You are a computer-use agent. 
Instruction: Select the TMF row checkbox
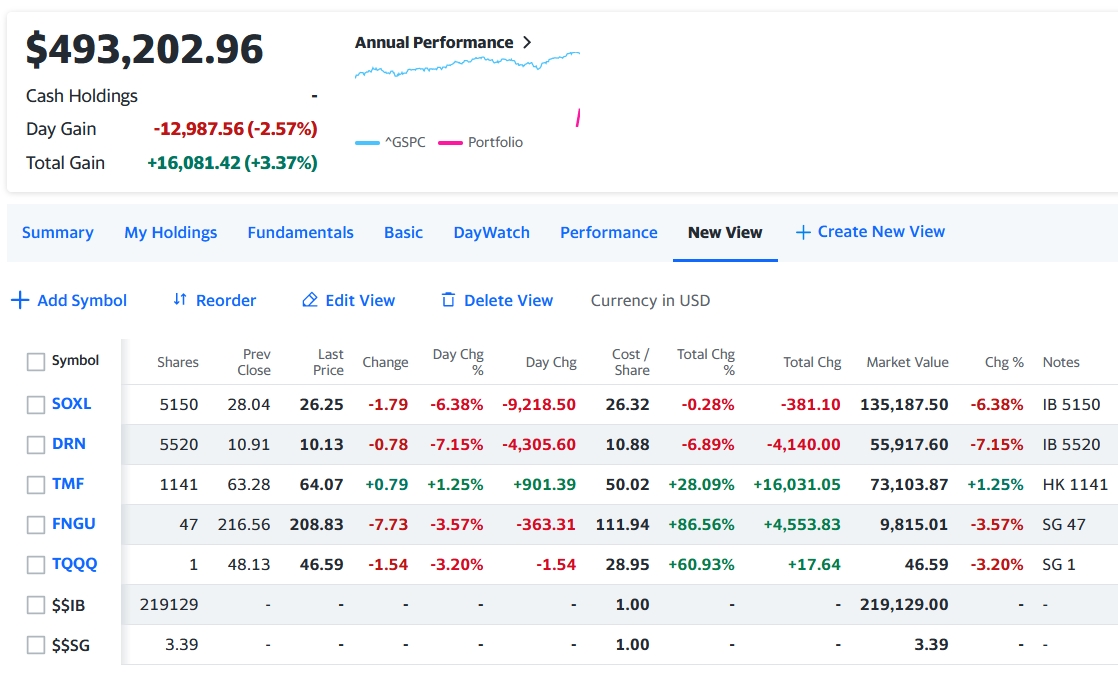click(36, 485)
